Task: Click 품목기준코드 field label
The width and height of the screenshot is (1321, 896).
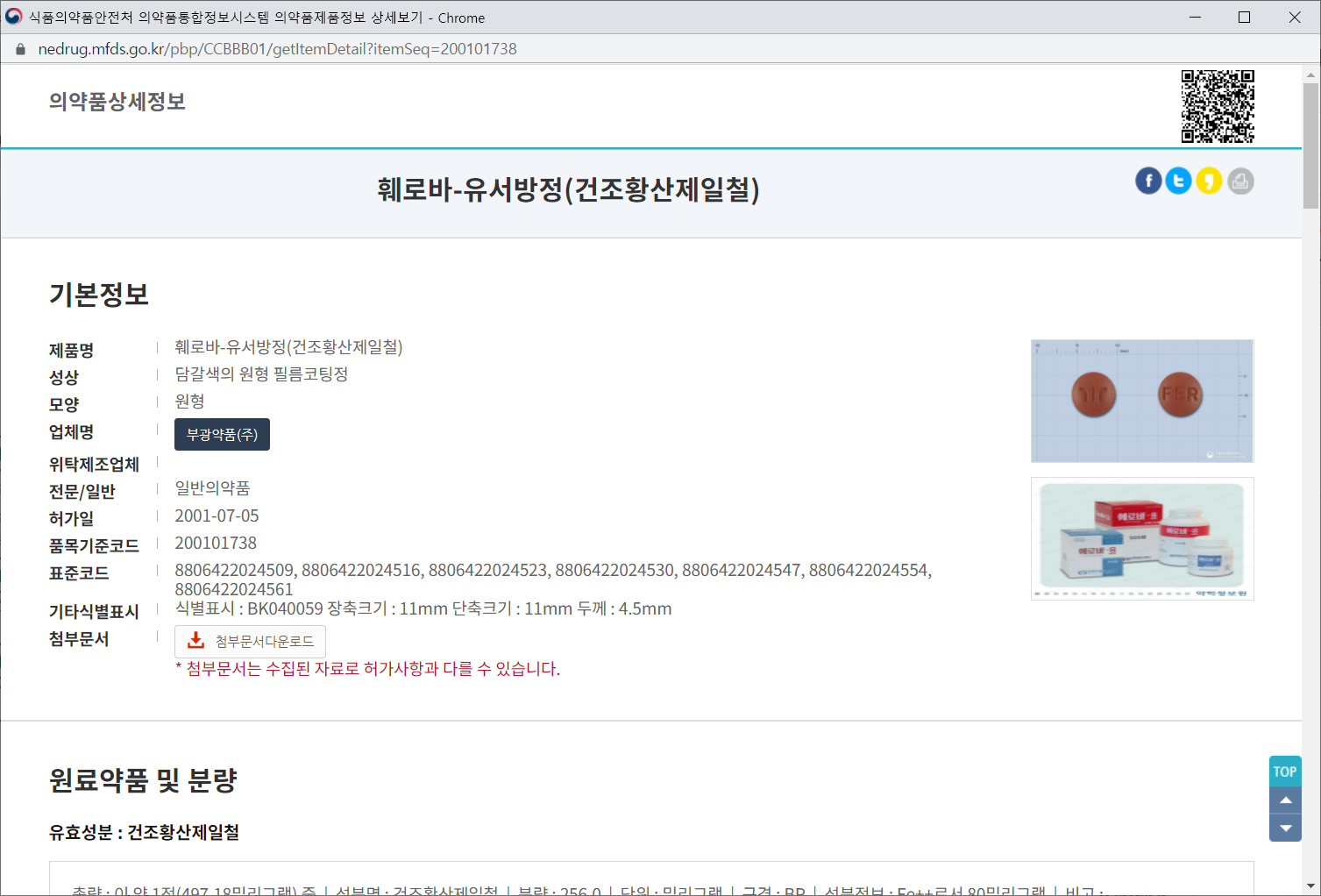Action: pos(94,546)
